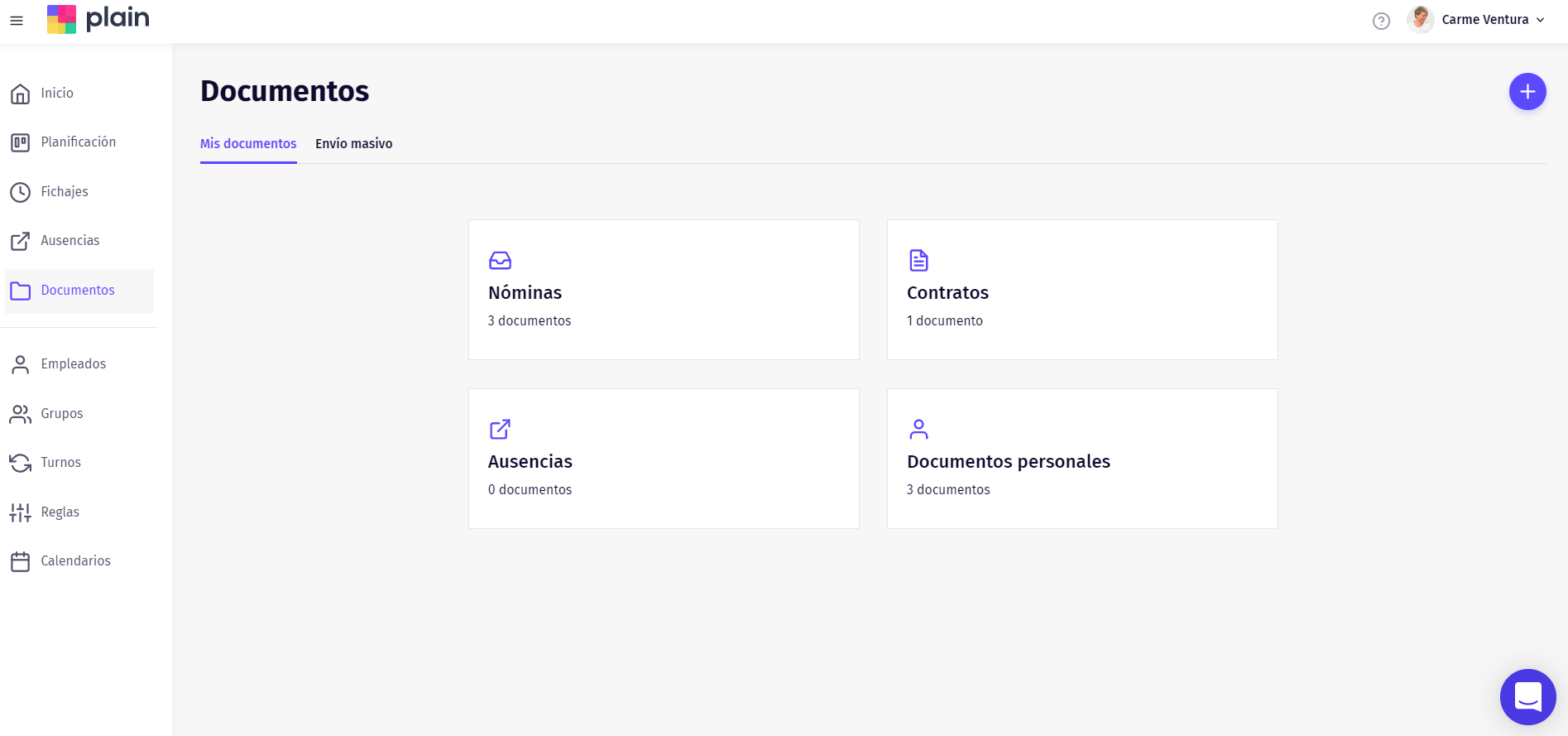1568x736 pixels.
Task: Click the Carme Ventura profile avatar
Action: click(1420, 20)
